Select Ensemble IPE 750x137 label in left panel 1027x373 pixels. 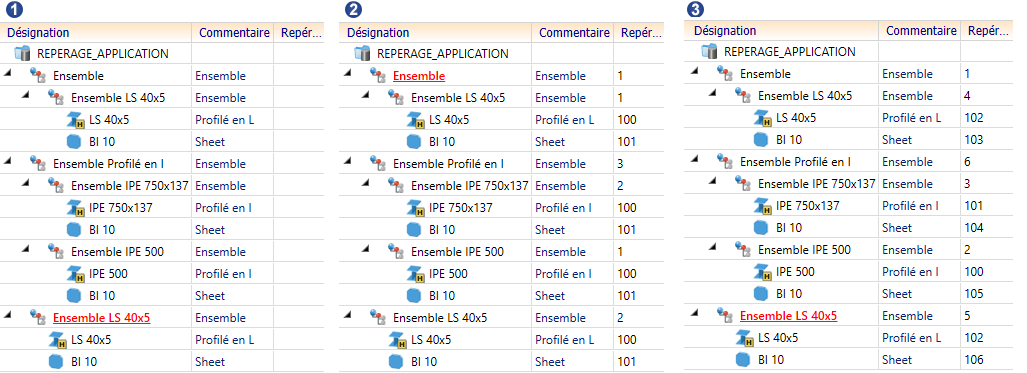coord(130,186)
